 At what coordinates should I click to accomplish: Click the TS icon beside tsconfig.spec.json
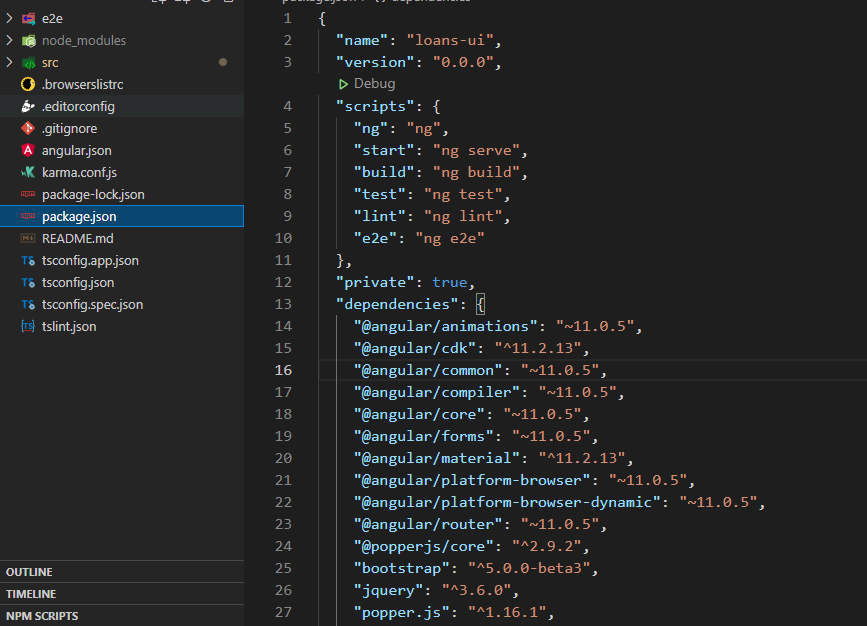[28, 305]
